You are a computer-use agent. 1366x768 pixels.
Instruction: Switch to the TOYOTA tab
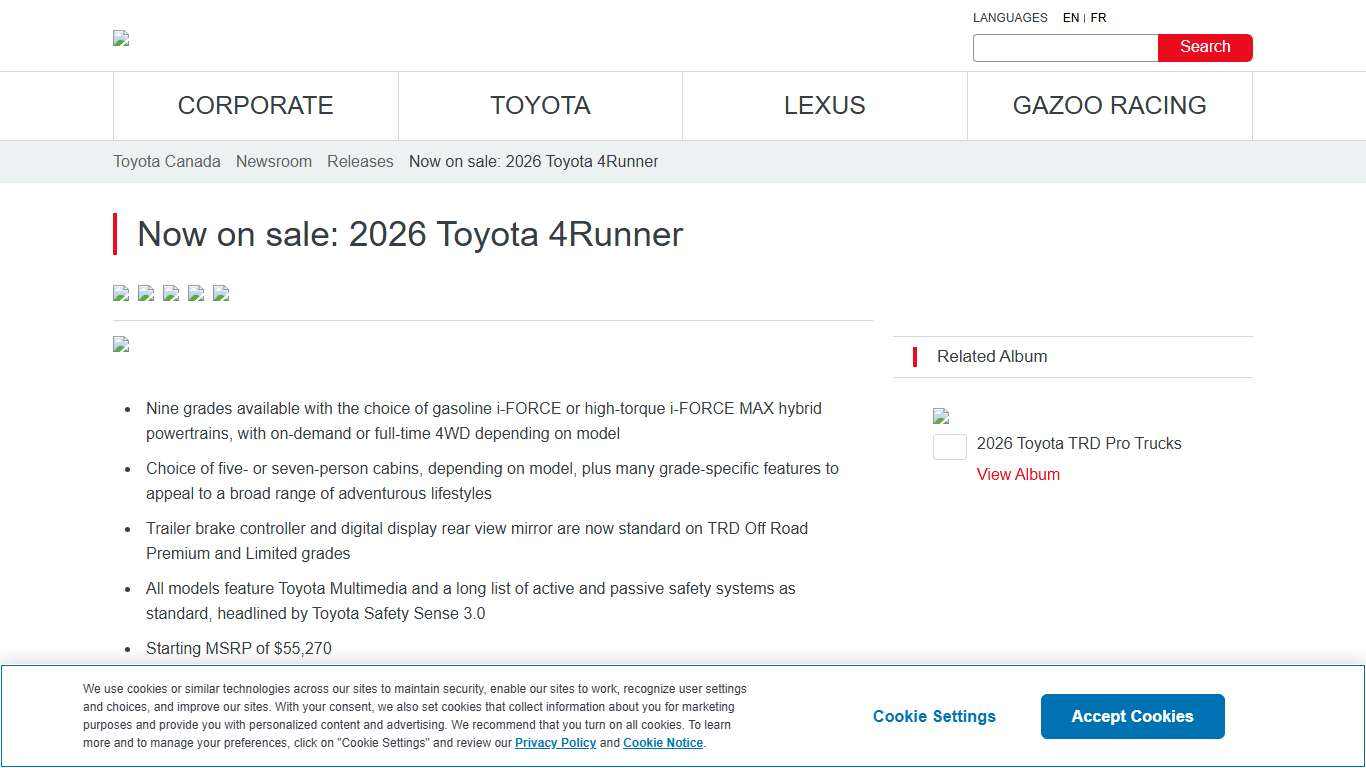coord(540,105)
